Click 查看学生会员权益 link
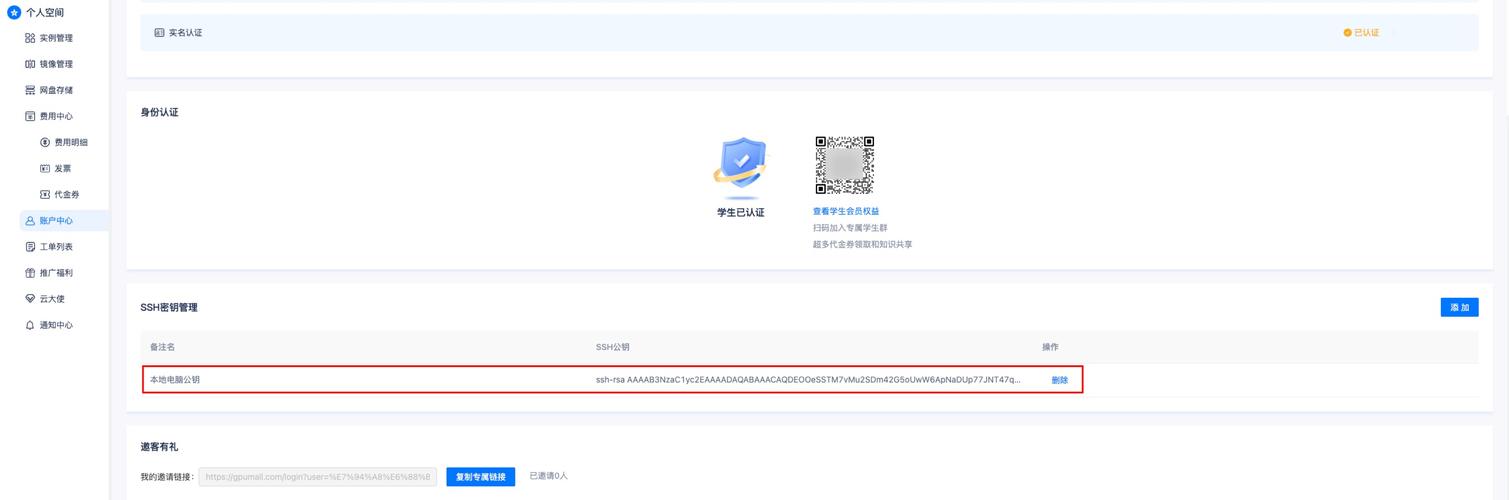Viewport: 1509px width, 500px height. (x=846, y=211)
